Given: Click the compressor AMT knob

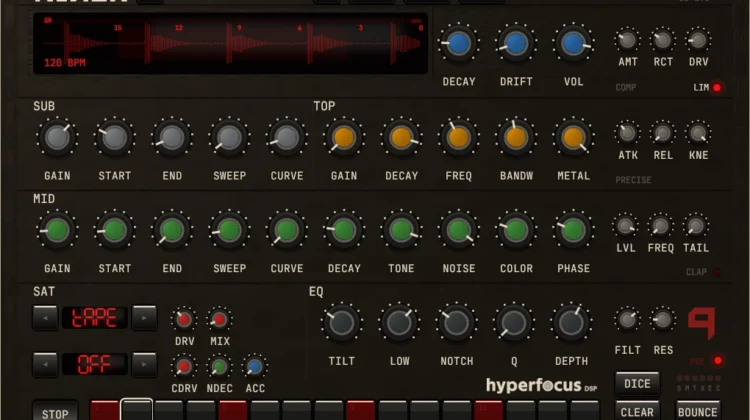Looking at the screenshot, I should 627,40.
